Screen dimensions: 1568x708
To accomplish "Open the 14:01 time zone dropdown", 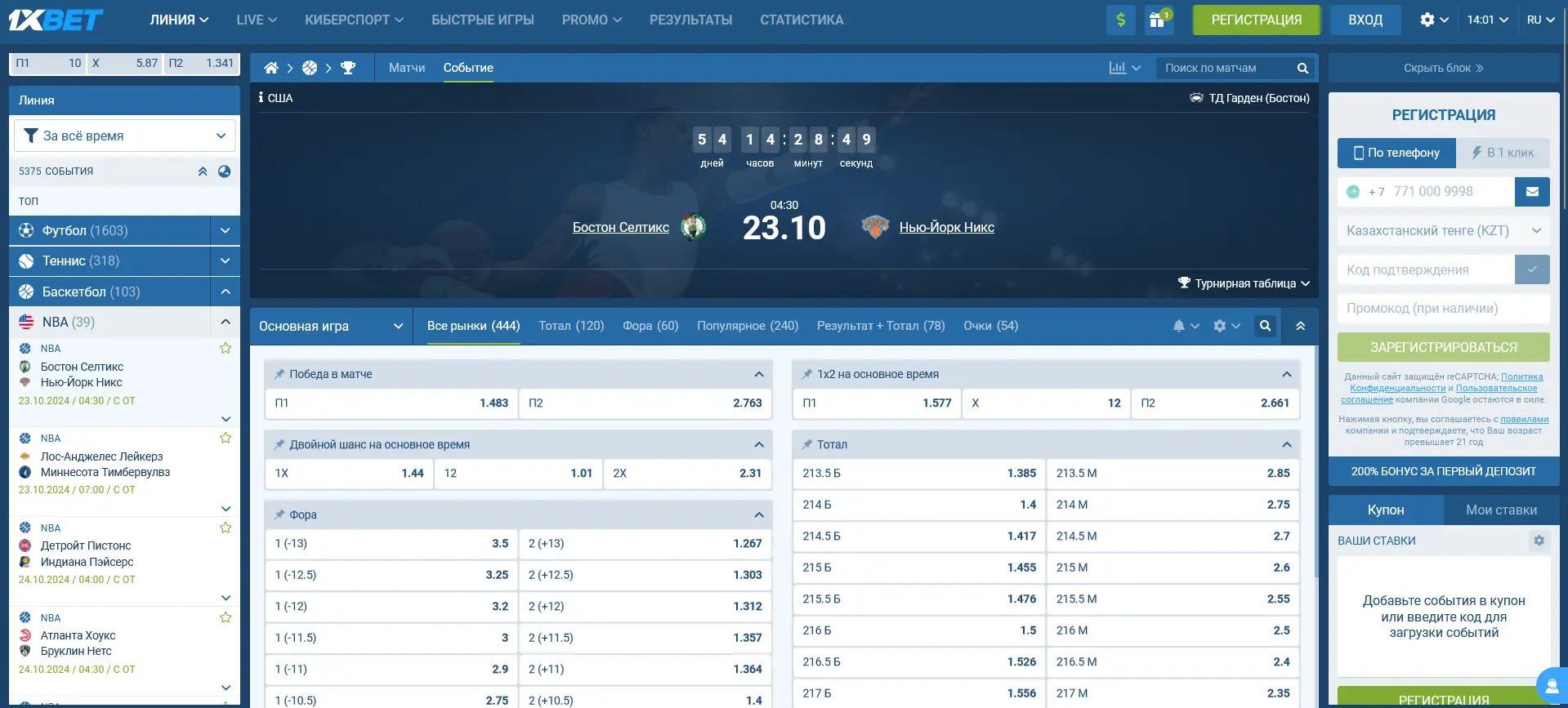I will coord(1487,20).
